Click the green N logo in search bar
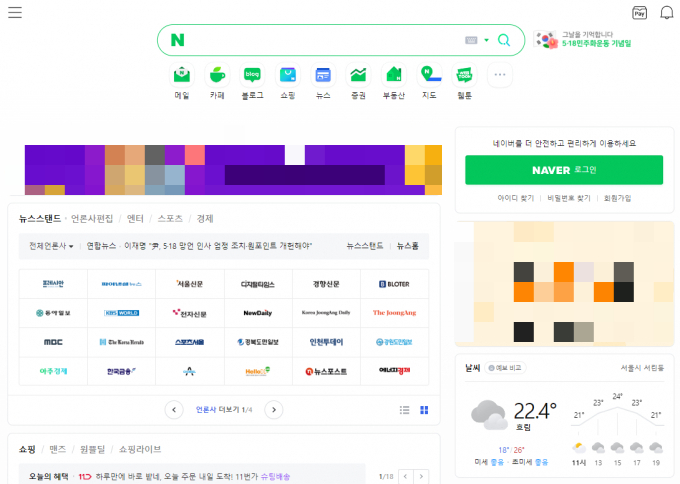Viewport: 680px width, 484px height. tap(177, 40)
